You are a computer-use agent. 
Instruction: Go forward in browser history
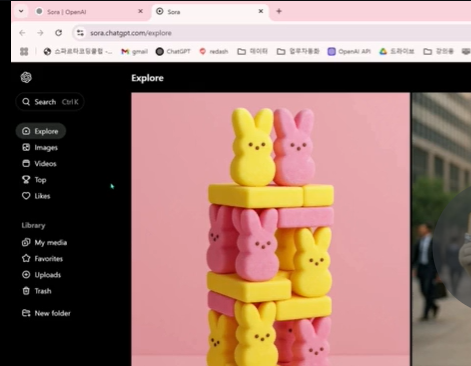point(40,33)
